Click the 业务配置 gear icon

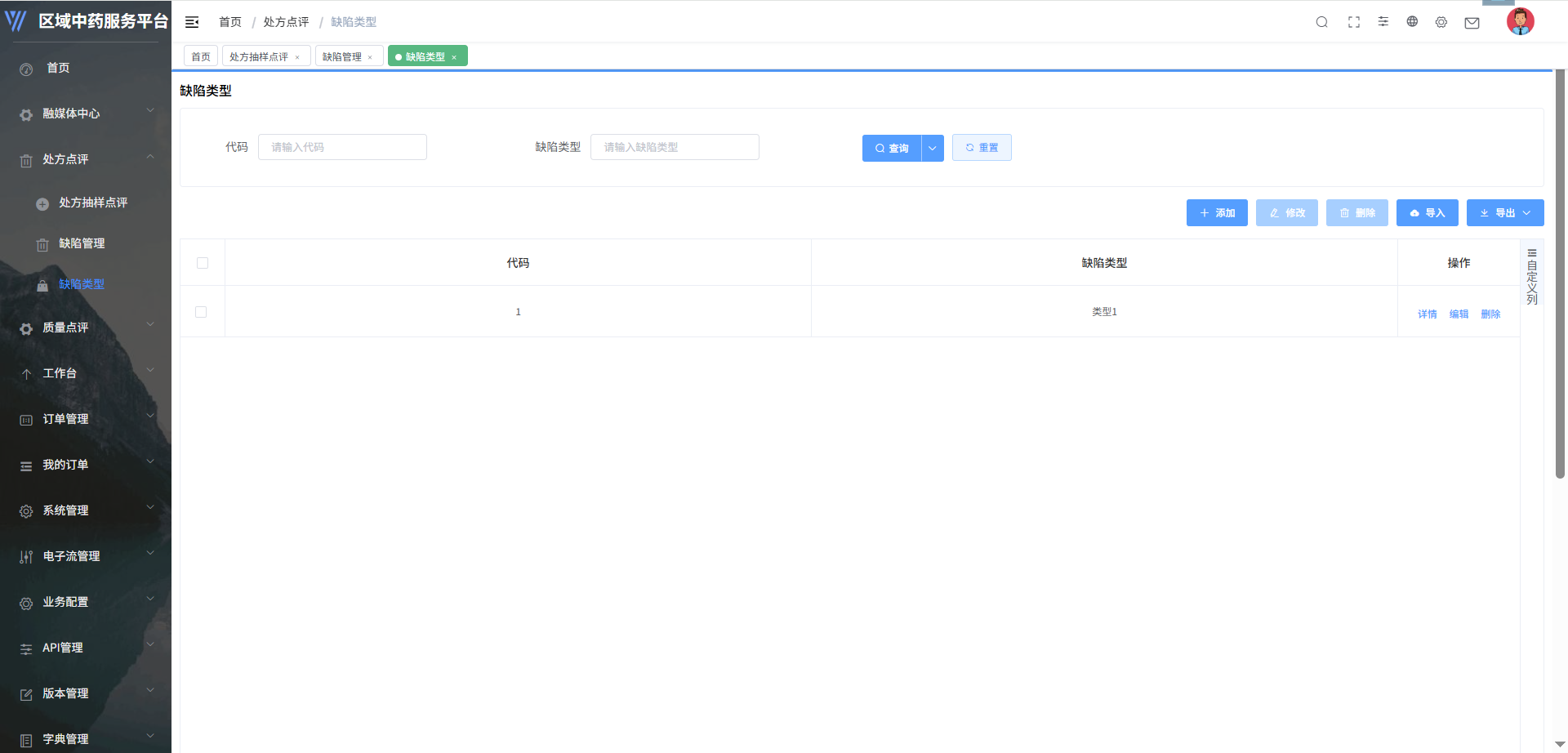click(26, 604)
